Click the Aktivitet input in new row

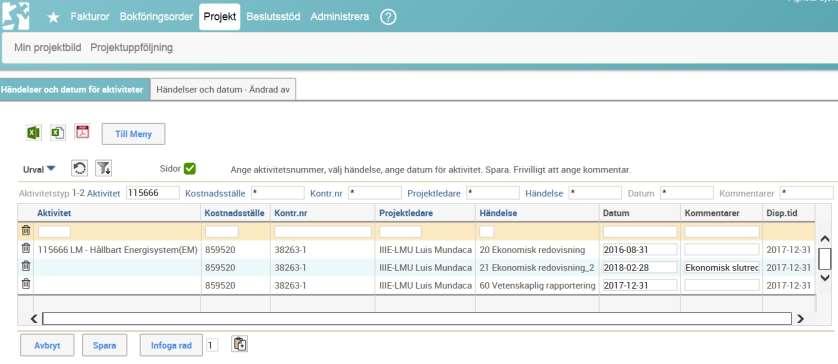point(54,231)
